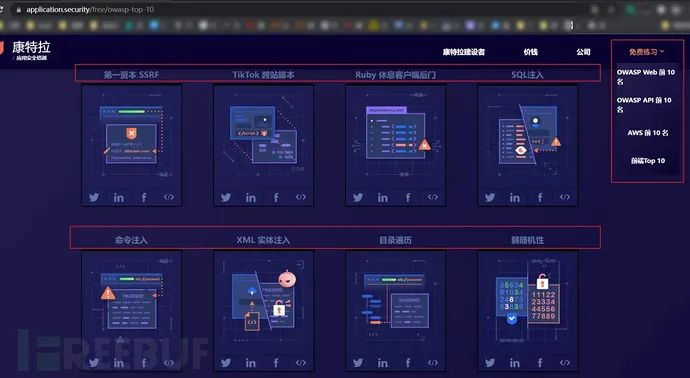Screen dimensions: 690x378
Task: View site info via address bar padlock
Action: [18, 9]
